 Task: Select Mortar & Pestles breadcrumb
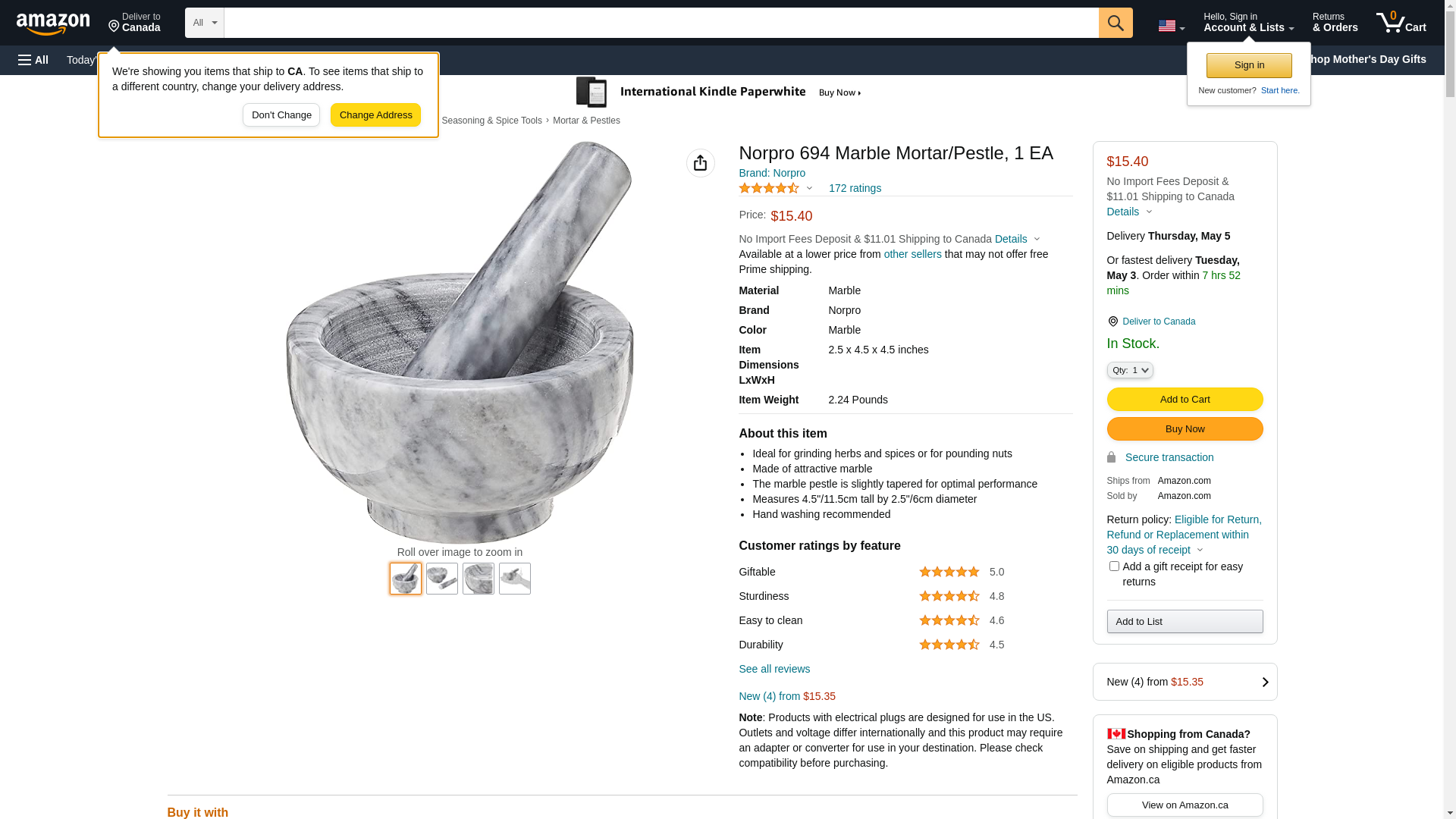point(586,121)
